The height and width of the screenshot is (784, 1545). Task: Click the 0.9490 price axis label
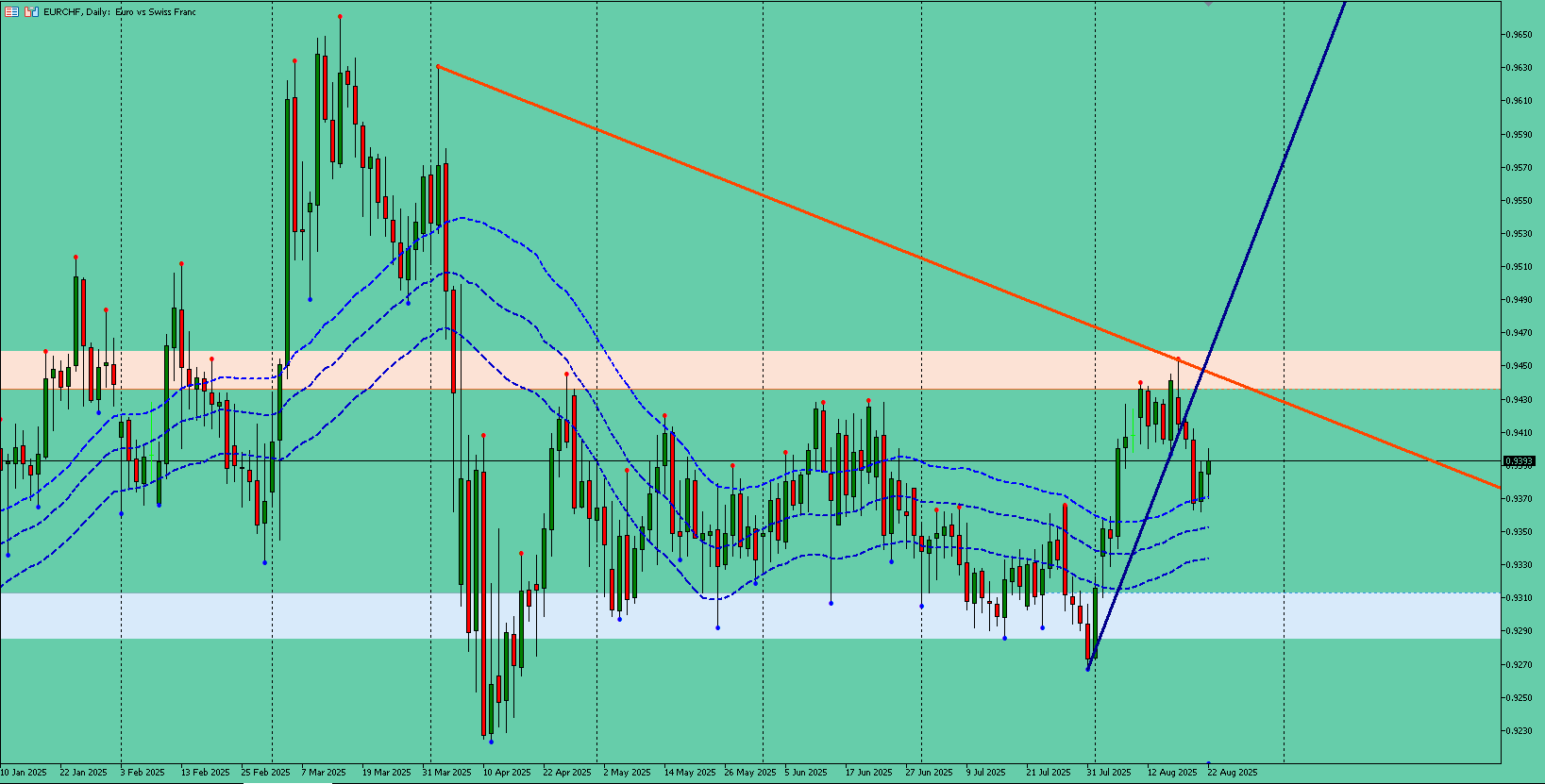click(1519, 300)
